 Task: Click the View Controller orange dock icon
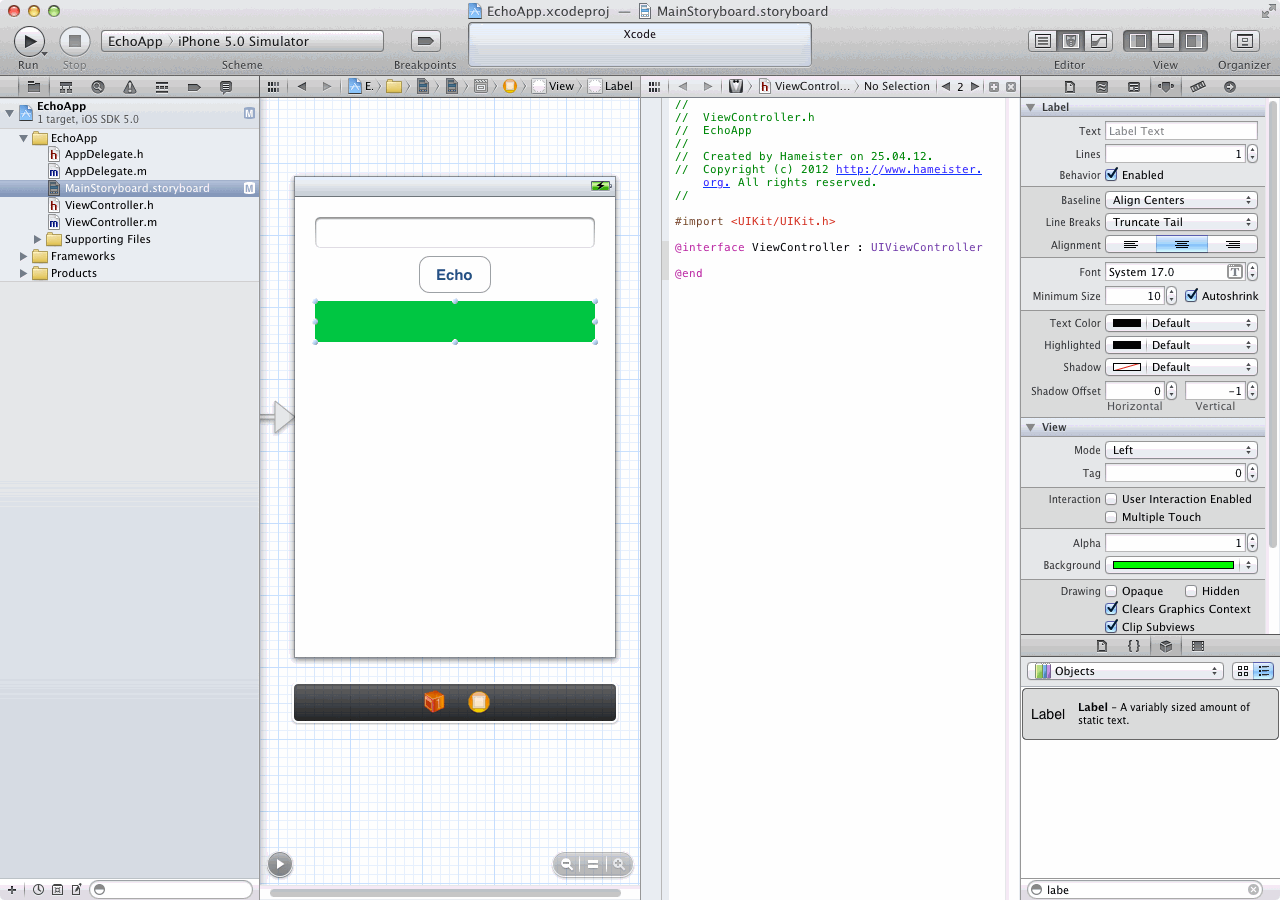click(x=479, y=702)
